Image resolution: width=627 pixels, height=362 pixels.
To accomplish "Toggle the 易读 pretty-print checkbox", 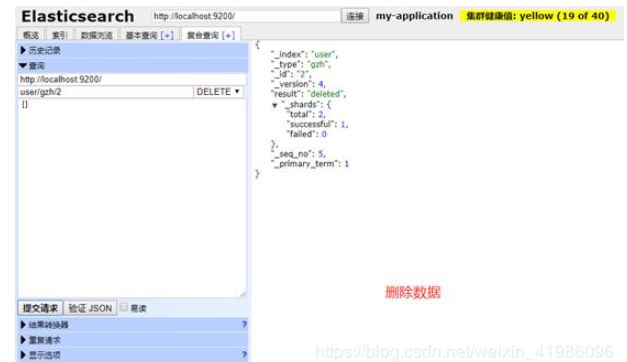I will tap(124, 307).
